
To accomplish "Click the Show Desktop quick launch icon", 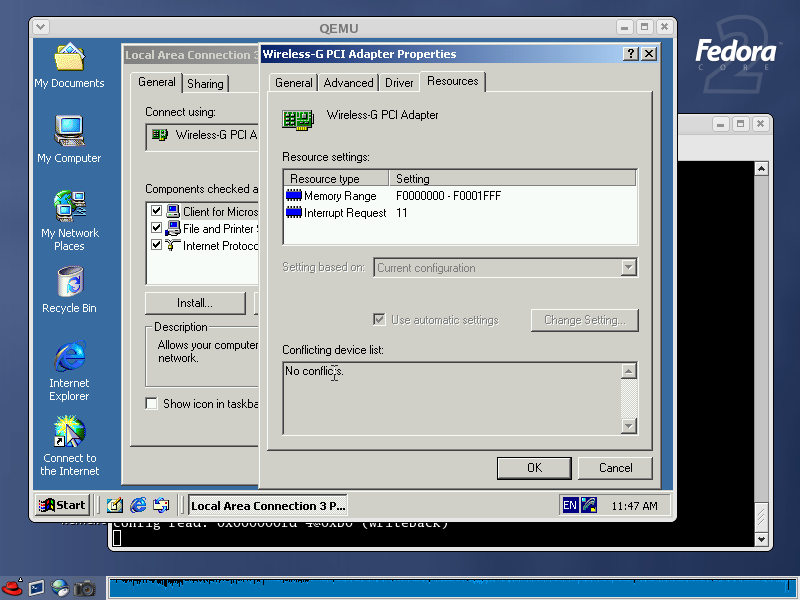I will tap(115, 505).
